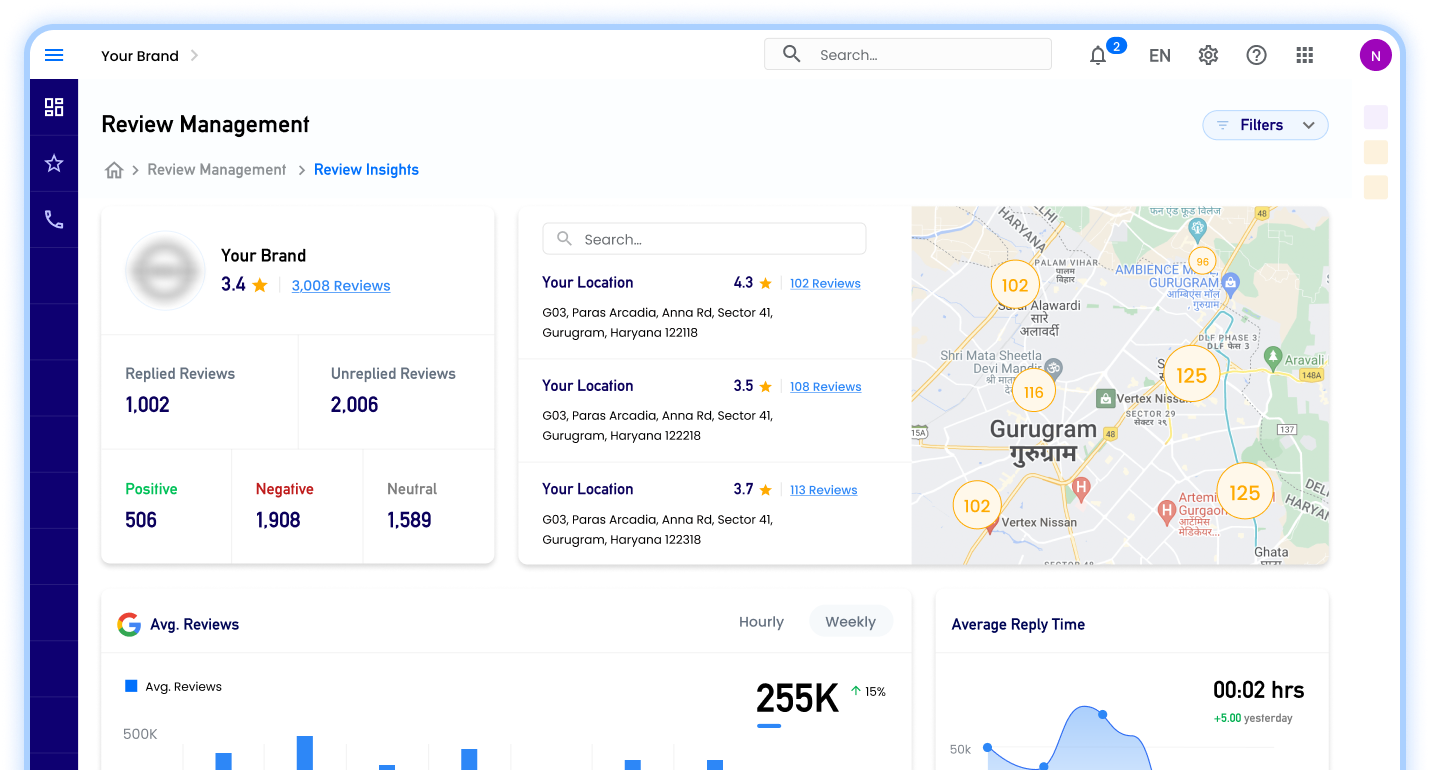Viewport: 1430px width, 770px height.
Task: Click the Neutral count 1,589
Action: (x=409, y=520)
